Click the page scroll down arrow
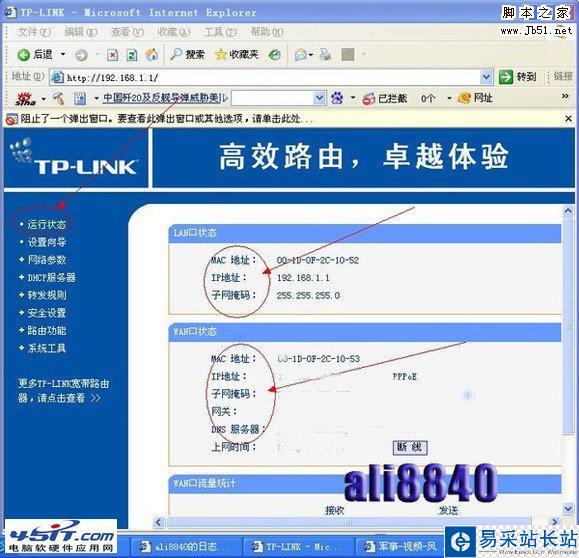 tap(568, 509)
